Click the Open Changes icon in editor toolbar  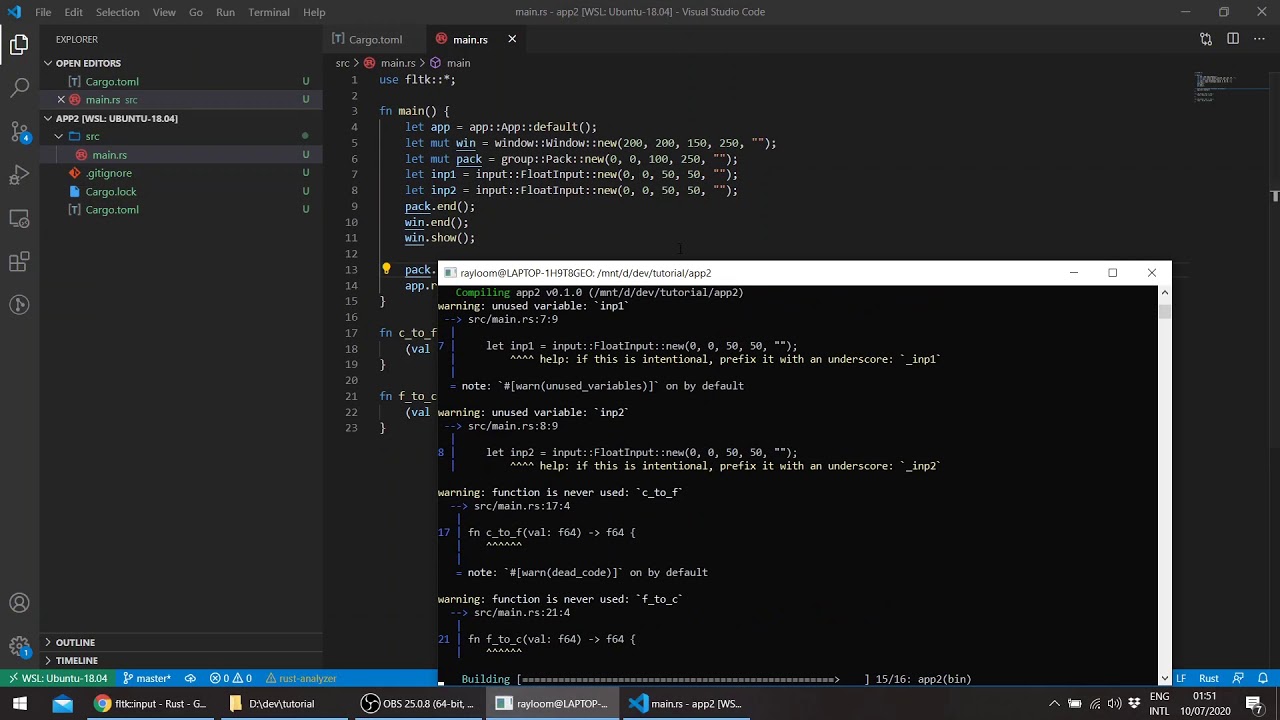point(1206,39)
